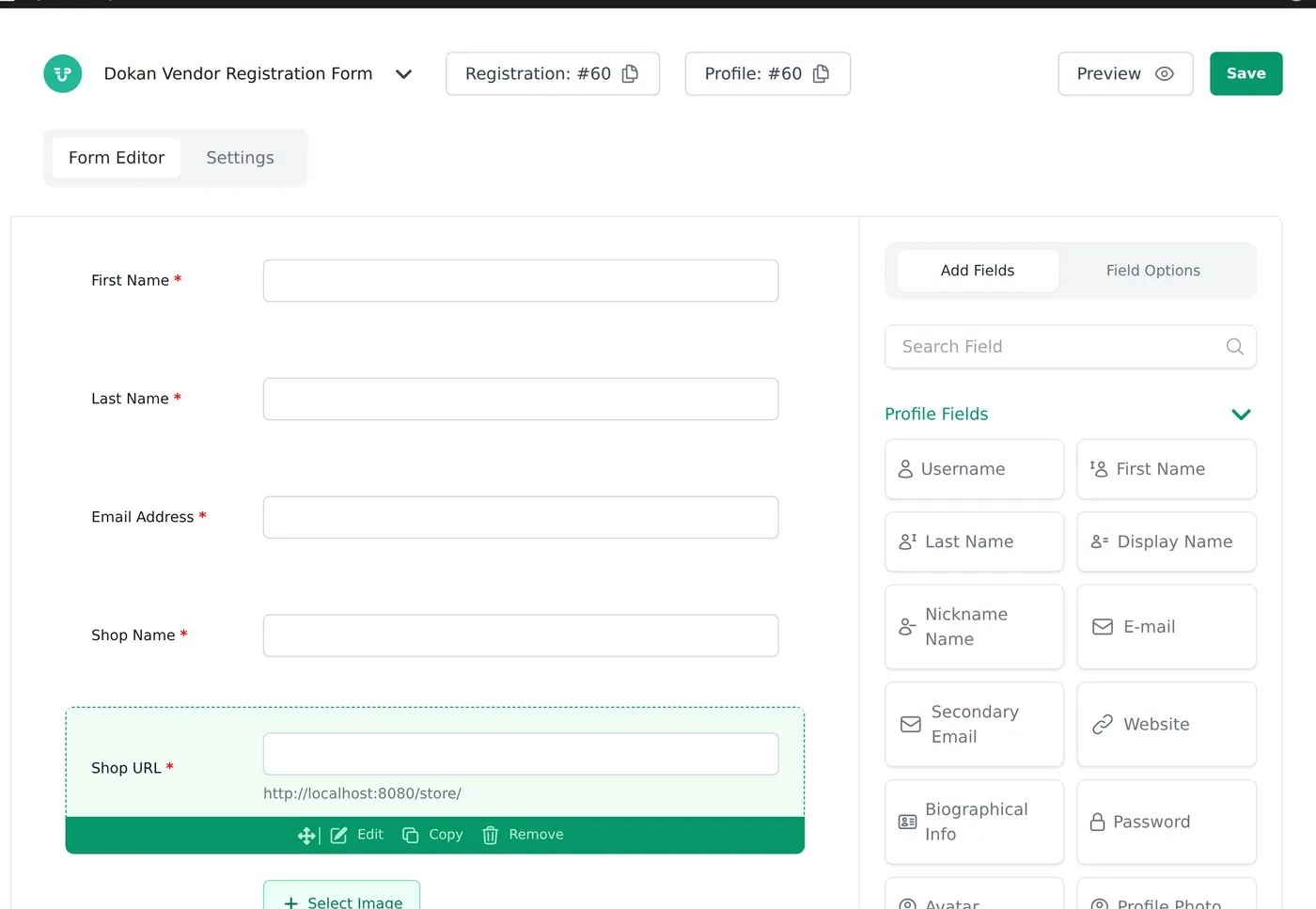Click the green form logo icon
This screenshot has height=909, width=1316.
point(63,73)
